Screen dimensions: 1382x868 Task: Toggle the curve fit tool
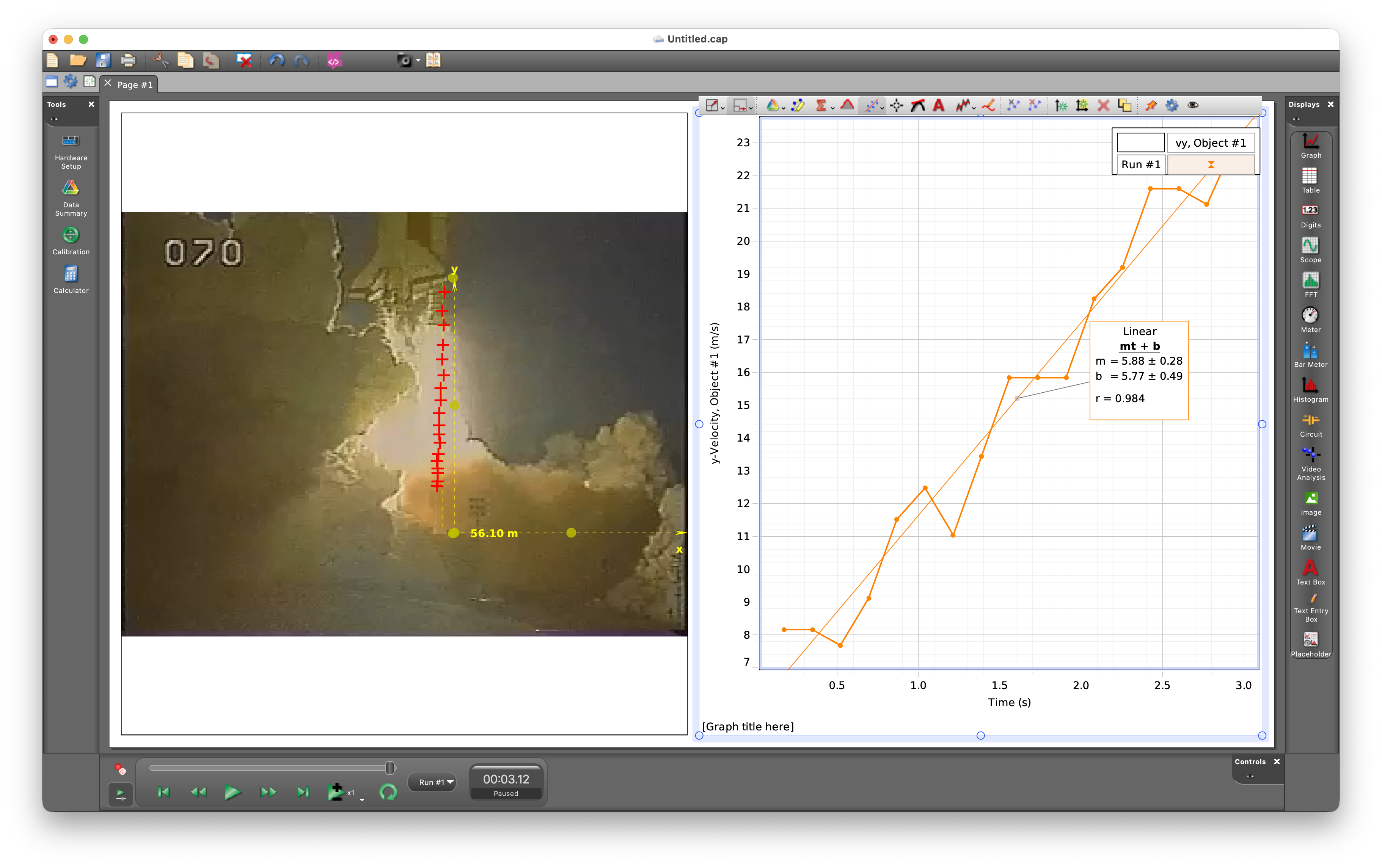[x=871, y=105]
